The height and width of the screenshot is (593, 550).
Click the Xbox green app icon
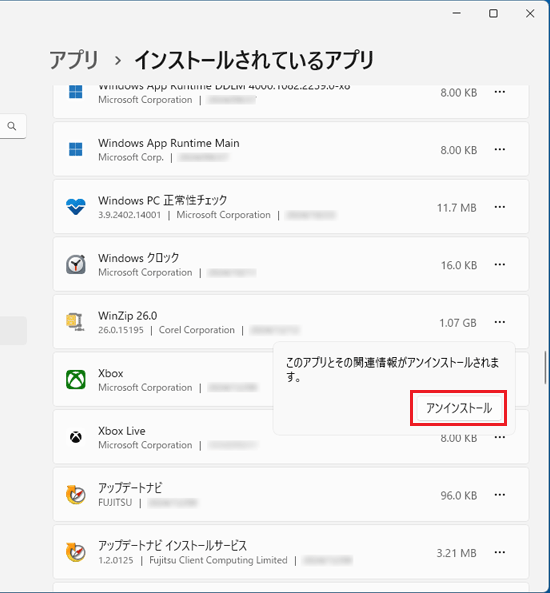pos(76,379)
